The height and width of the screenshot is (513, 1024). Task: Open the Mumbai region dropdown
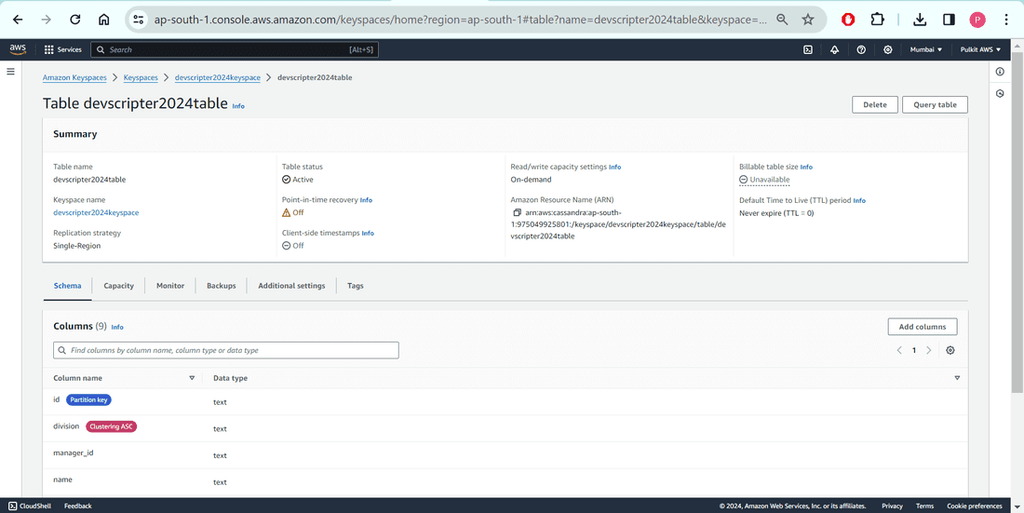pos(926,50)
